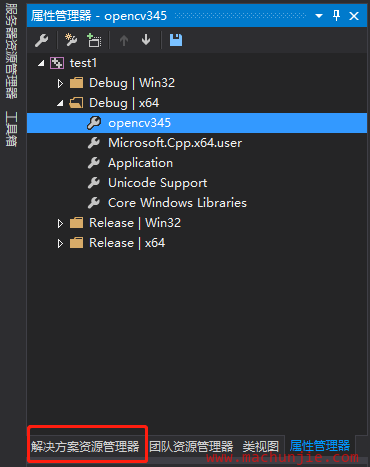
Task: Click Add New Project Property Sheet icon
Action: (x=71, y=40)
